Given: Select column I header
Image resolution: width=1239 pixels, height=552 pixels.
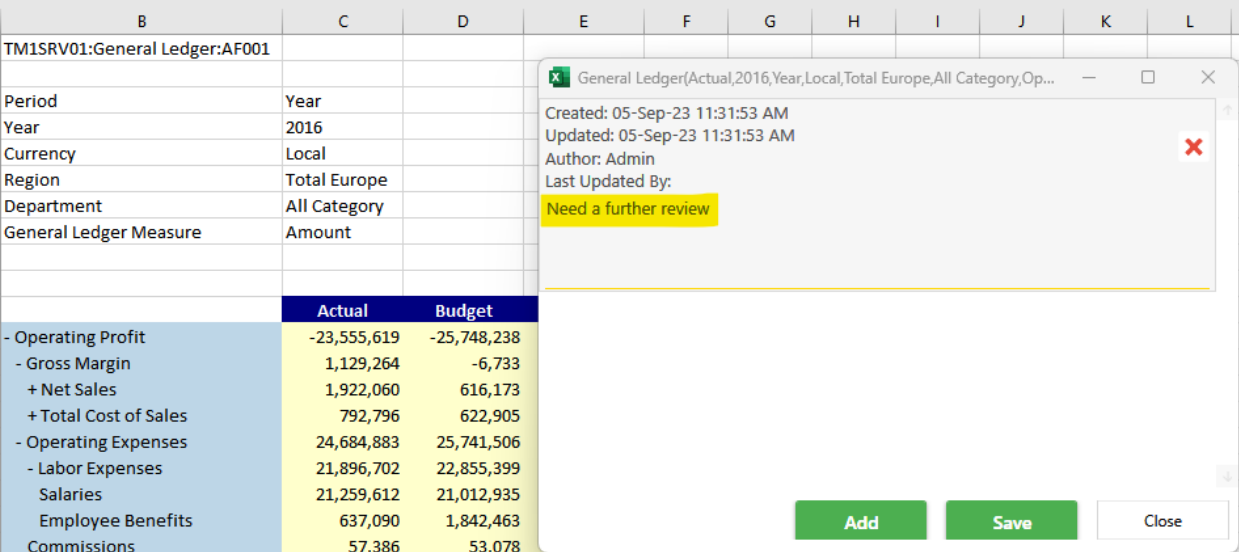Looking at the screenshot, I should (937, 20).
